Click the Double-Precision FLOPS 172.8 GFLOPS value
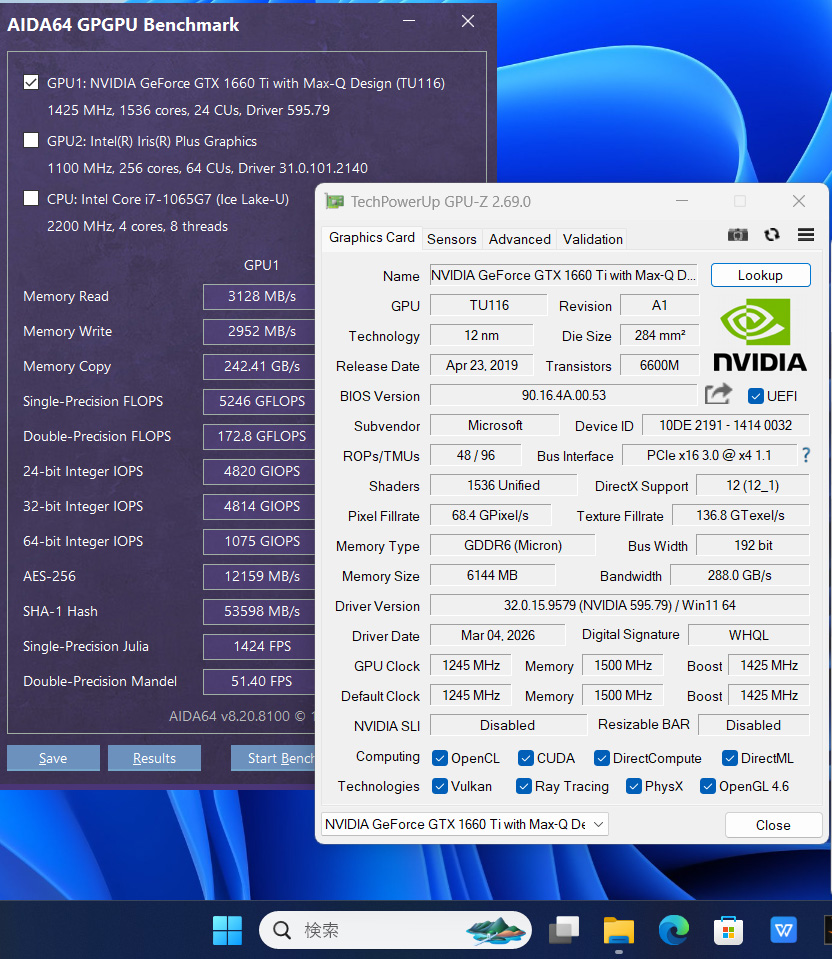 coord(259,436)
